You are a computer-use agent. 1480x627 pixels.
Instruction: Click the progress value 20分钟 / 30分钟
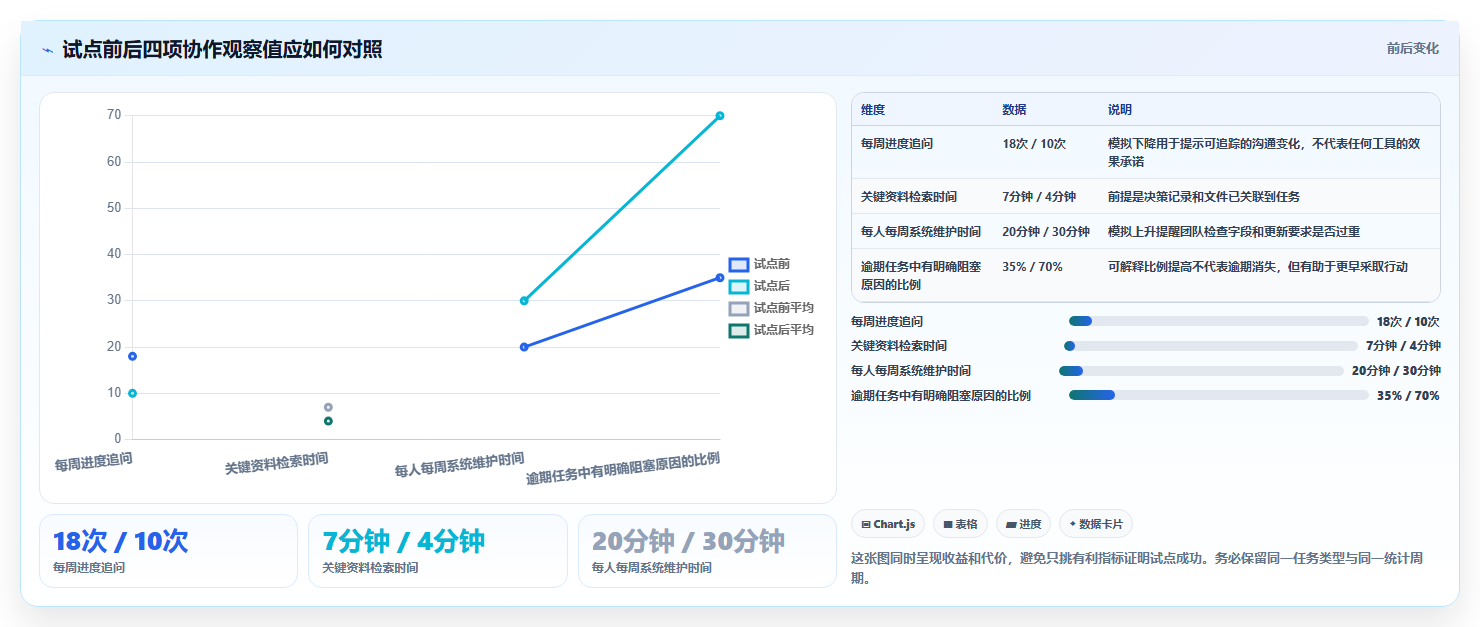click(x=1396, y=371)
